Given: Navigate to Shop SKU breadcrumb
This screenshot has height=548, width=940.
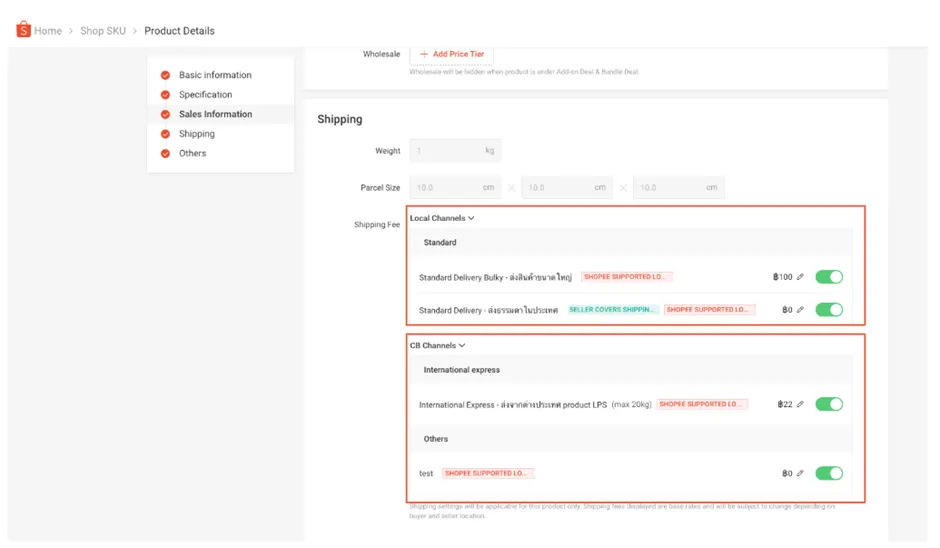Looking at the screenshot, I should (x=103, y=31).
